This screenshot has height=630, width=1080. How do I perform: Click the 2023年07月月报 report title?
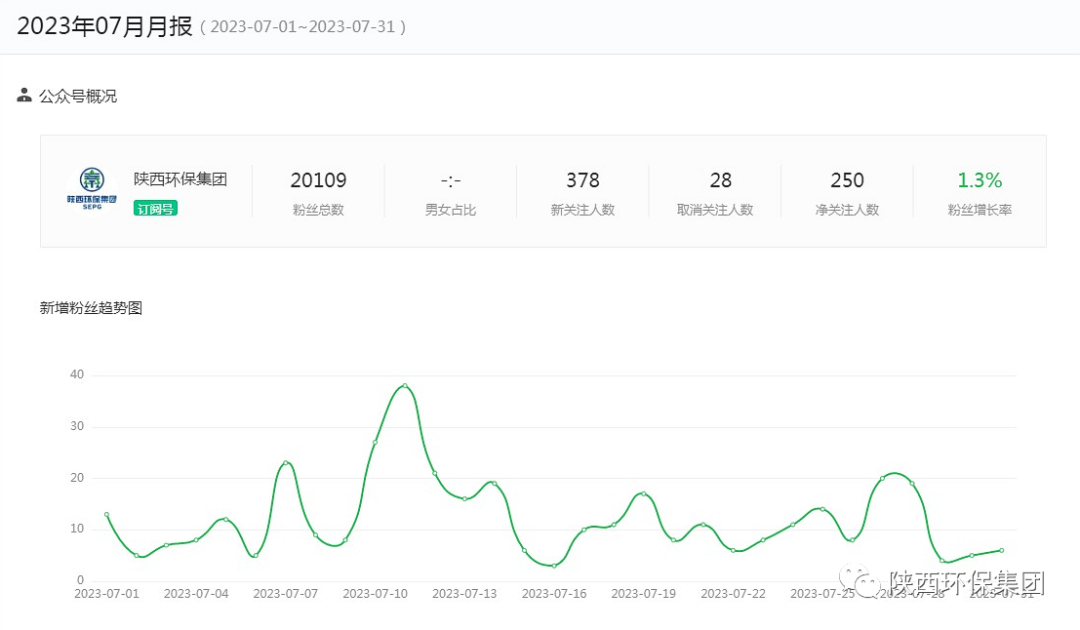point(104,27)
